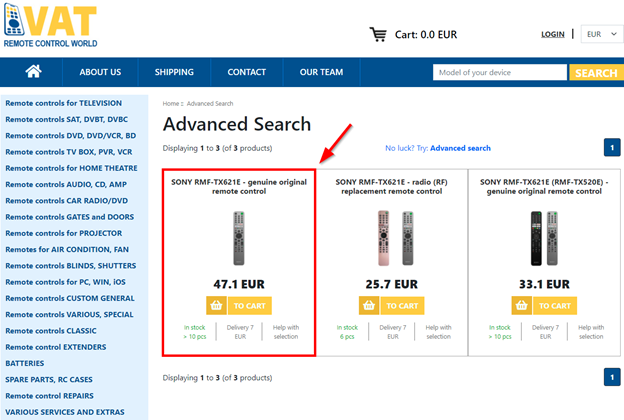Open the shopping cart icon
The image size is (624, 420).
point(378,34)
